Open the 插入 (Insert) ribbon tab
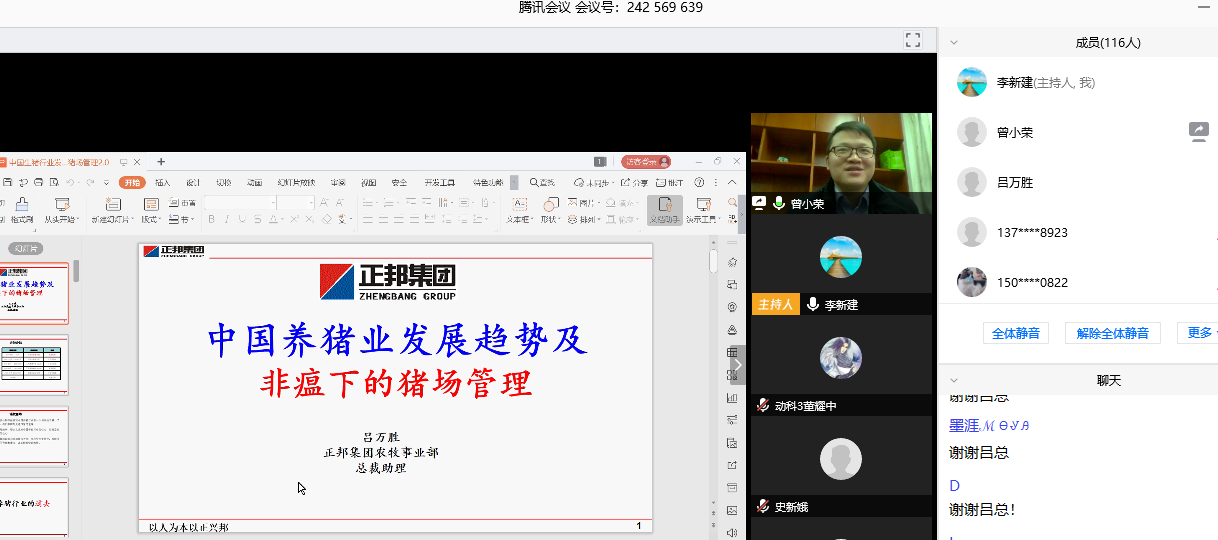Image resolution: width=1218 pixels, height=540 pixels. [162, 183]
